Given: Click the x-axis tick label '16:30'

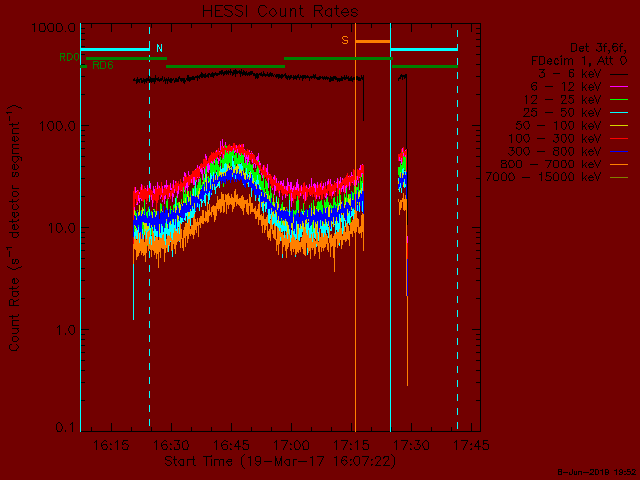Looking at the screenshot, I should point(171,445).
